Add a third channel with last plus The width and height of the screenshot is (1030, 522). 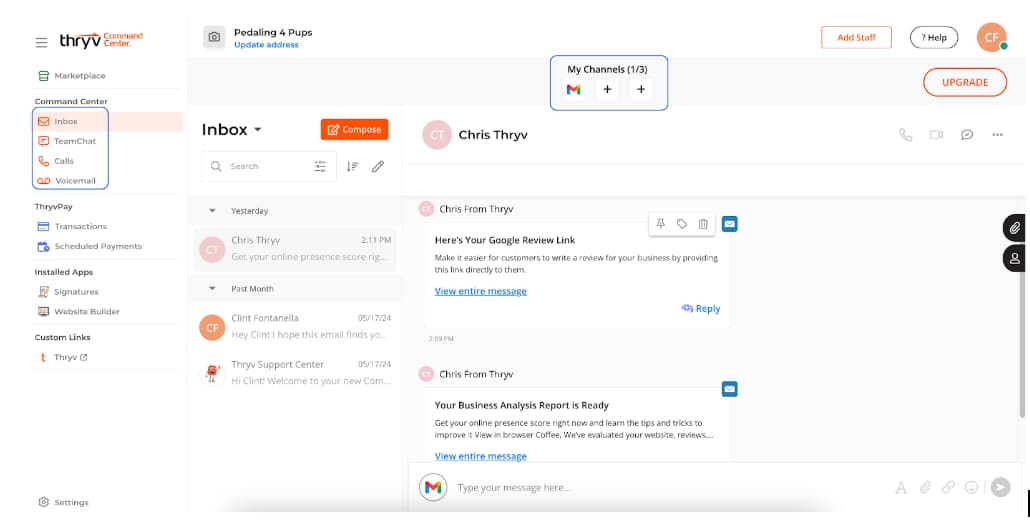pyautogui.click(x=641, y=89)
